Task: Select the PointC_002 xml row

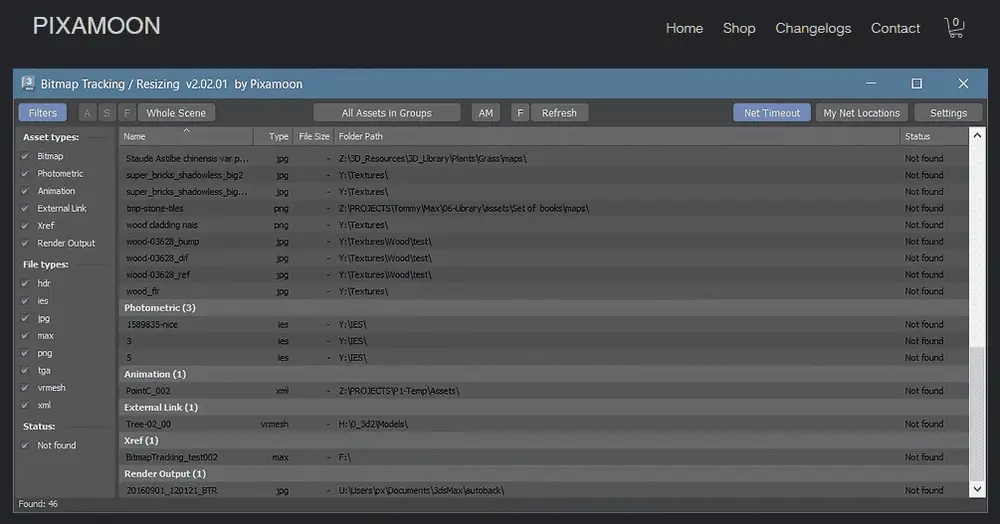Action: pos(543,391)
